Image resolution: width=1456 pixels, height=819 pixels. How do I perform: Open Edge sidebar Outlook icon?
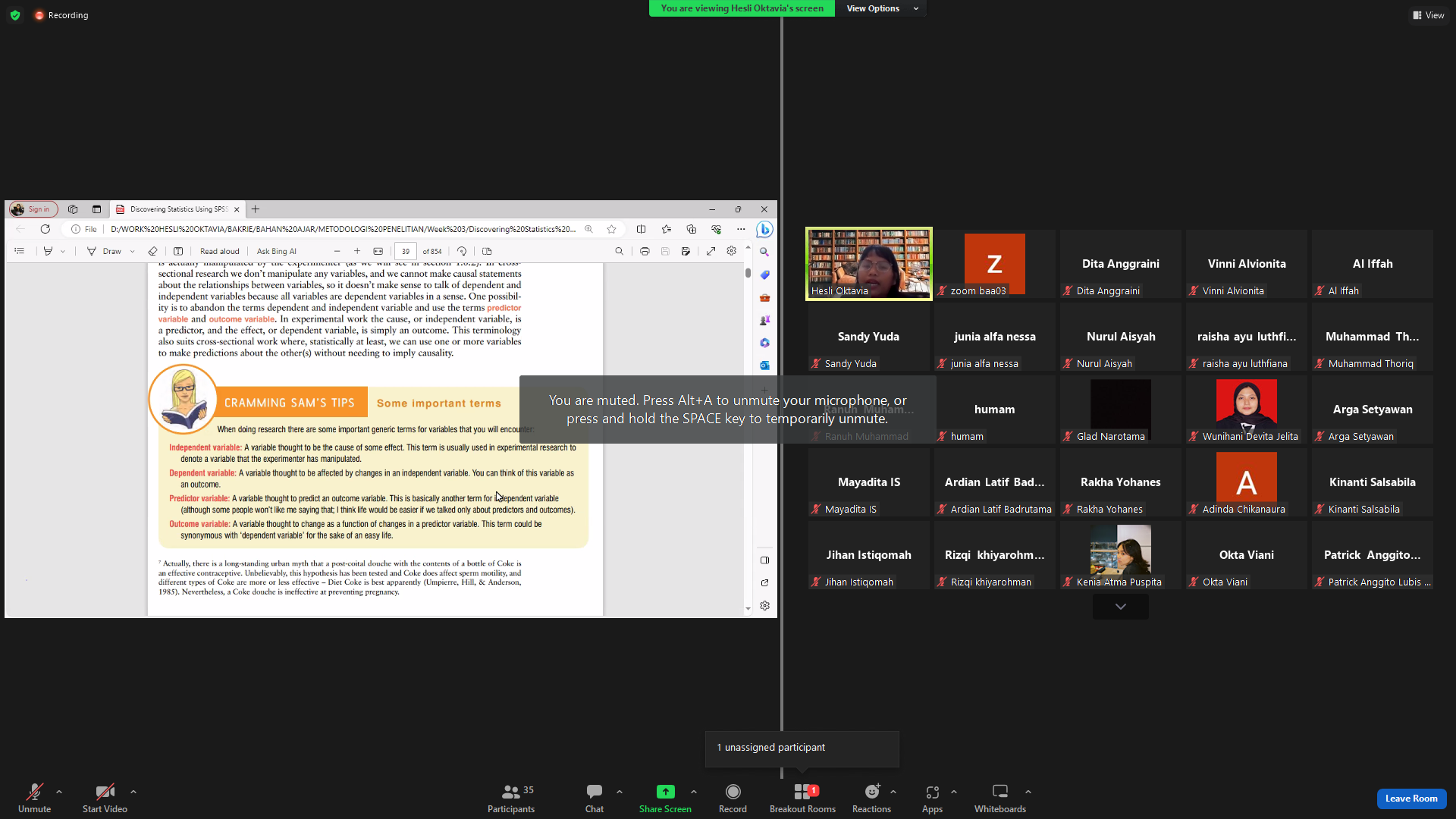(x=764, y=366)
